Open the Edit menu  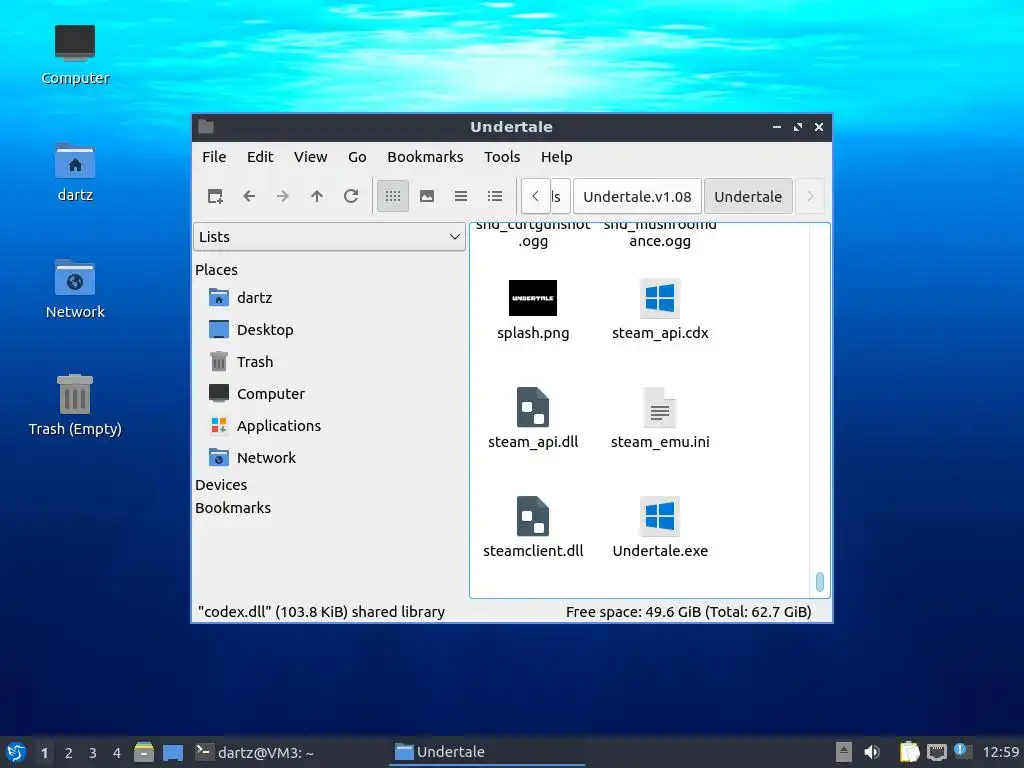coord(260,157)
